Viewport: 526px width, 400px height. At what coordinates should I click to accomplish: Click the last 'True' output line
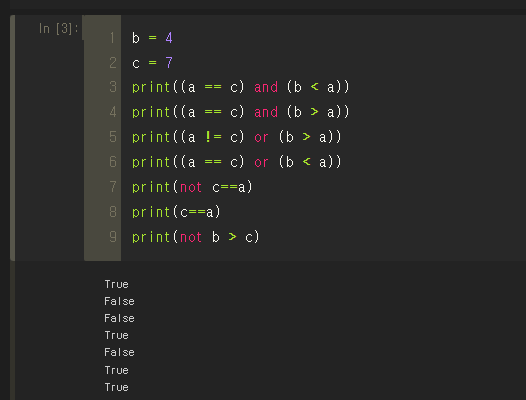(116, 387)
